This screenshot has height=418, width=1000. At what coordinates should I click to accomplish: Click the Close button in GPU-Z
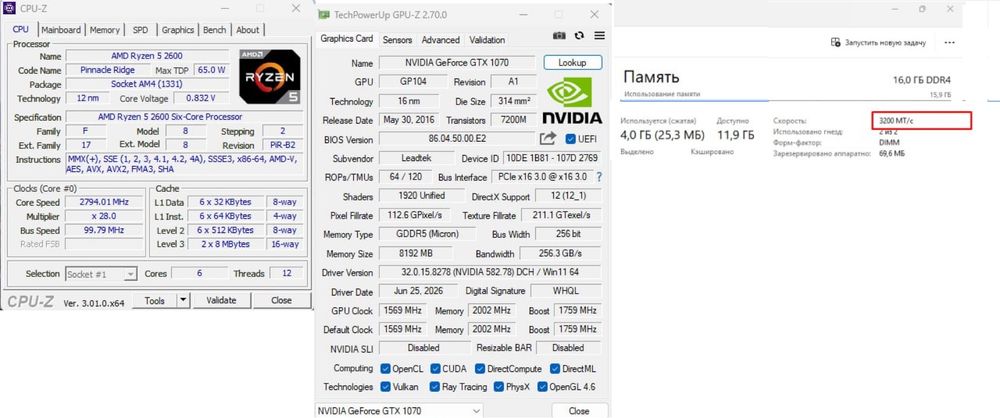pos(579,411)
